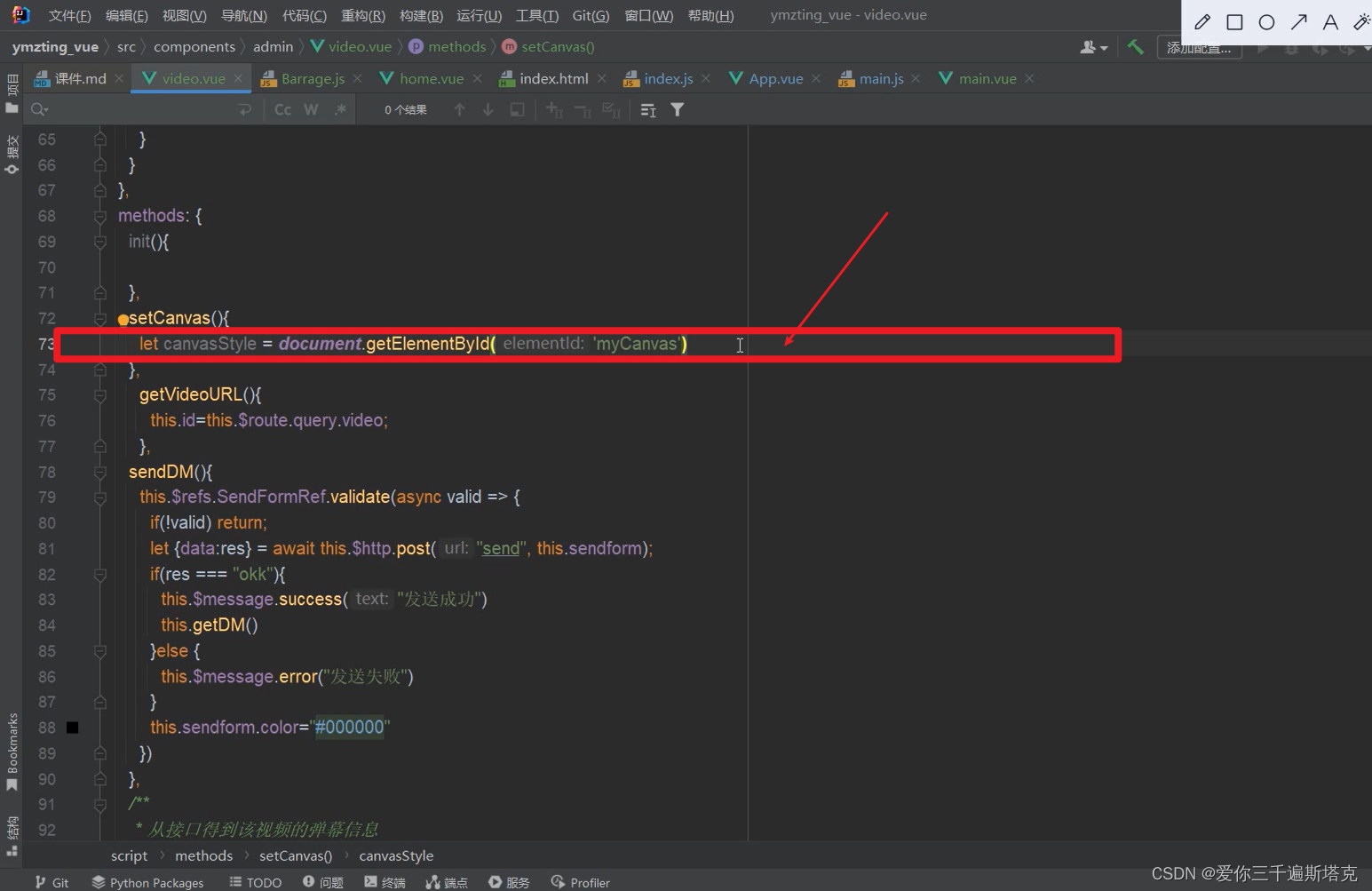The height and width of the screenshot is (891, 1372).
Task: Open the Bookmarks sidebar panel
Action: click(x=12, y=752)
